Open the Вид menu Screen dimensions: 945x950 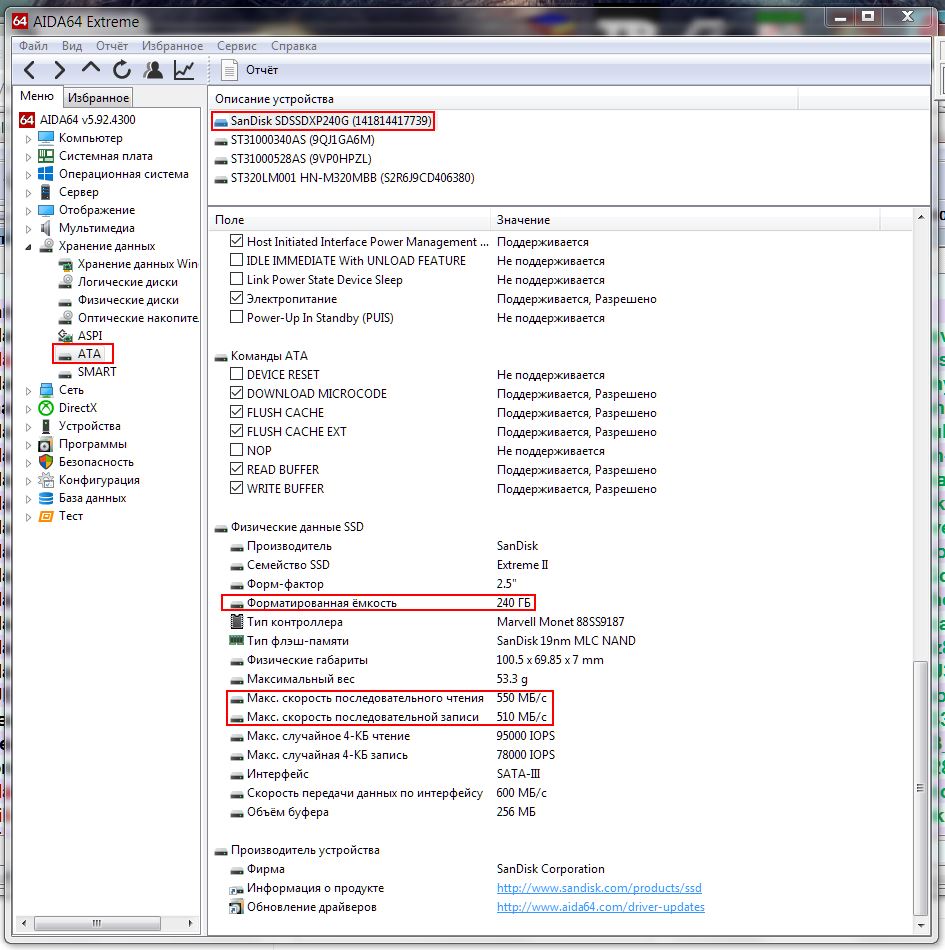[x=71, y=46]
